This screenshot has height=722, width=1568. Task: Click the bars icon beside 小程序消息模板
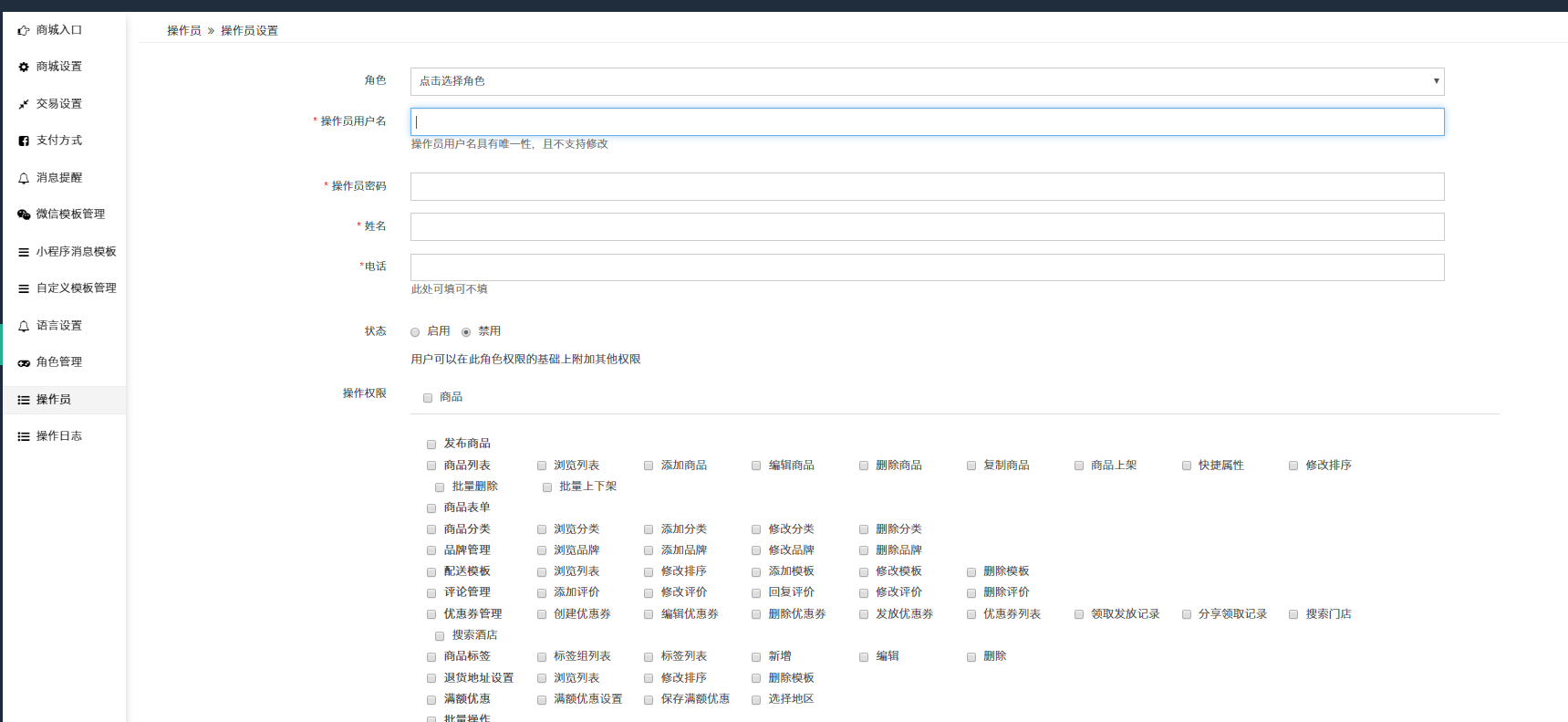click(24, 253)
